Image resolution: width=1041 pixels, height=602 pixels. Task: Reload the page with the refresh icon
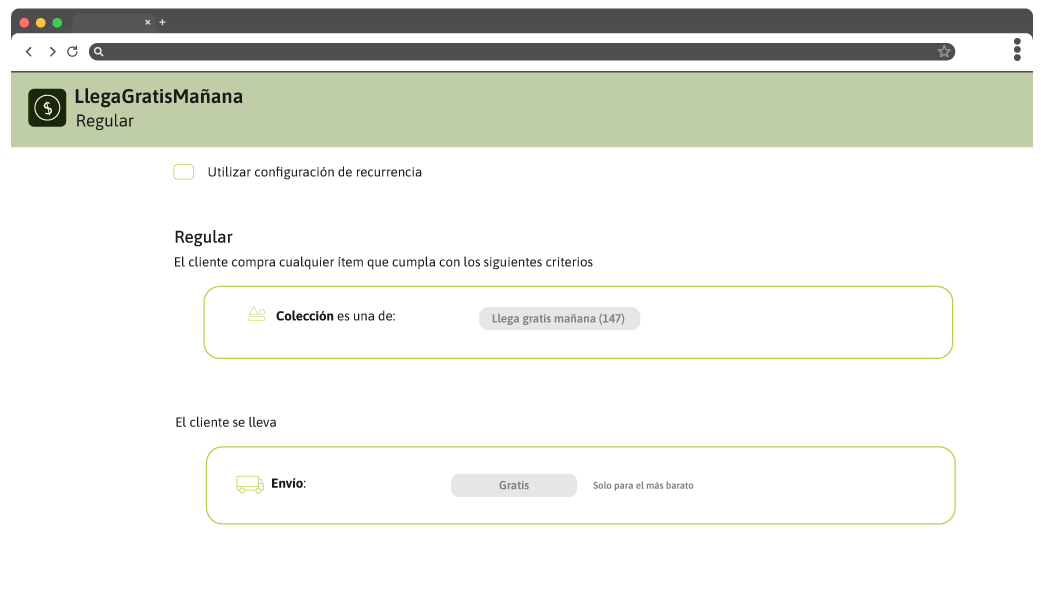click(72, 51)
